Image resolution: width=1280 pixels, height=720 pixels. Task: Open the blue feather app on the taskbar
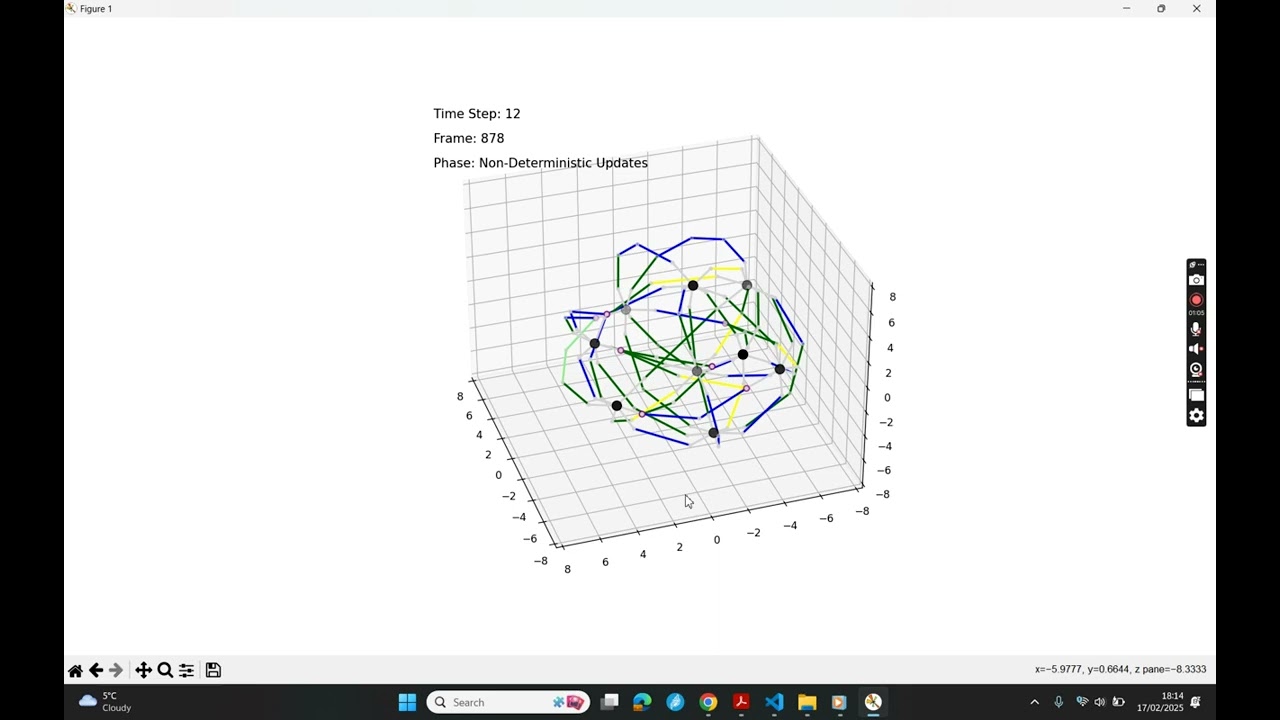[x=675, y=702]
